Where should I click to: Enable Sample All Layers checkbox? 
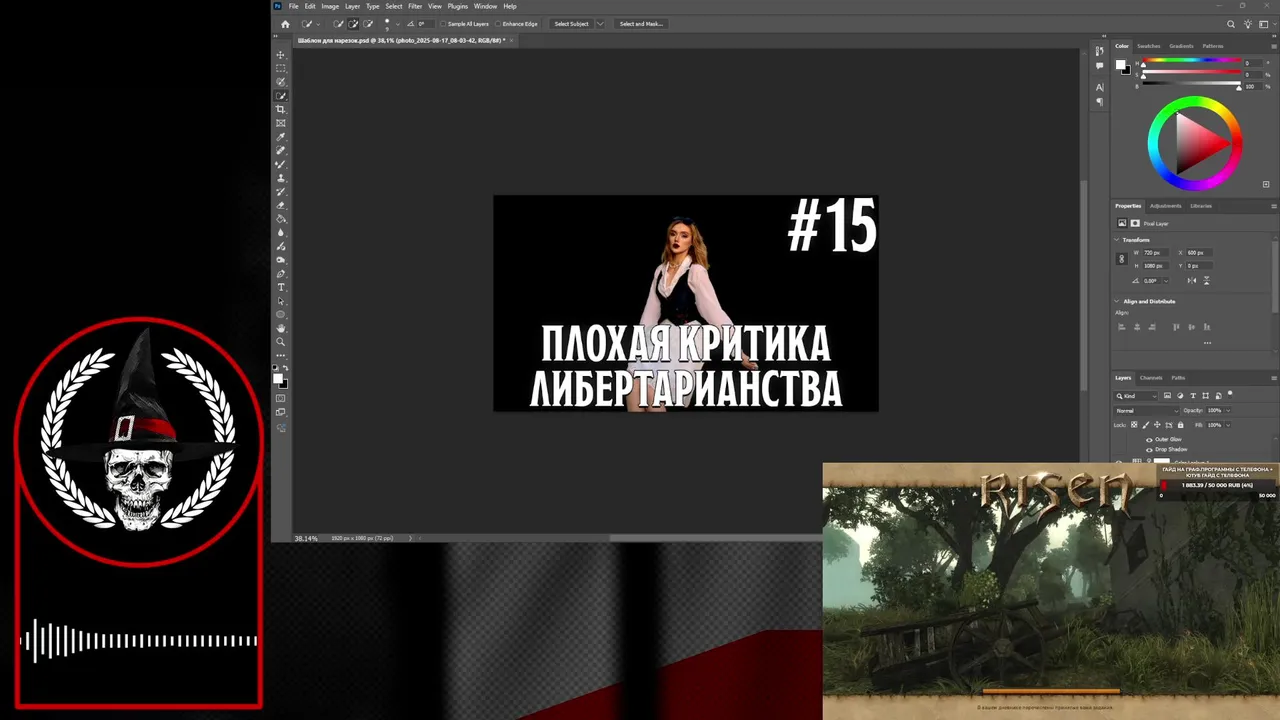(445, 24)
